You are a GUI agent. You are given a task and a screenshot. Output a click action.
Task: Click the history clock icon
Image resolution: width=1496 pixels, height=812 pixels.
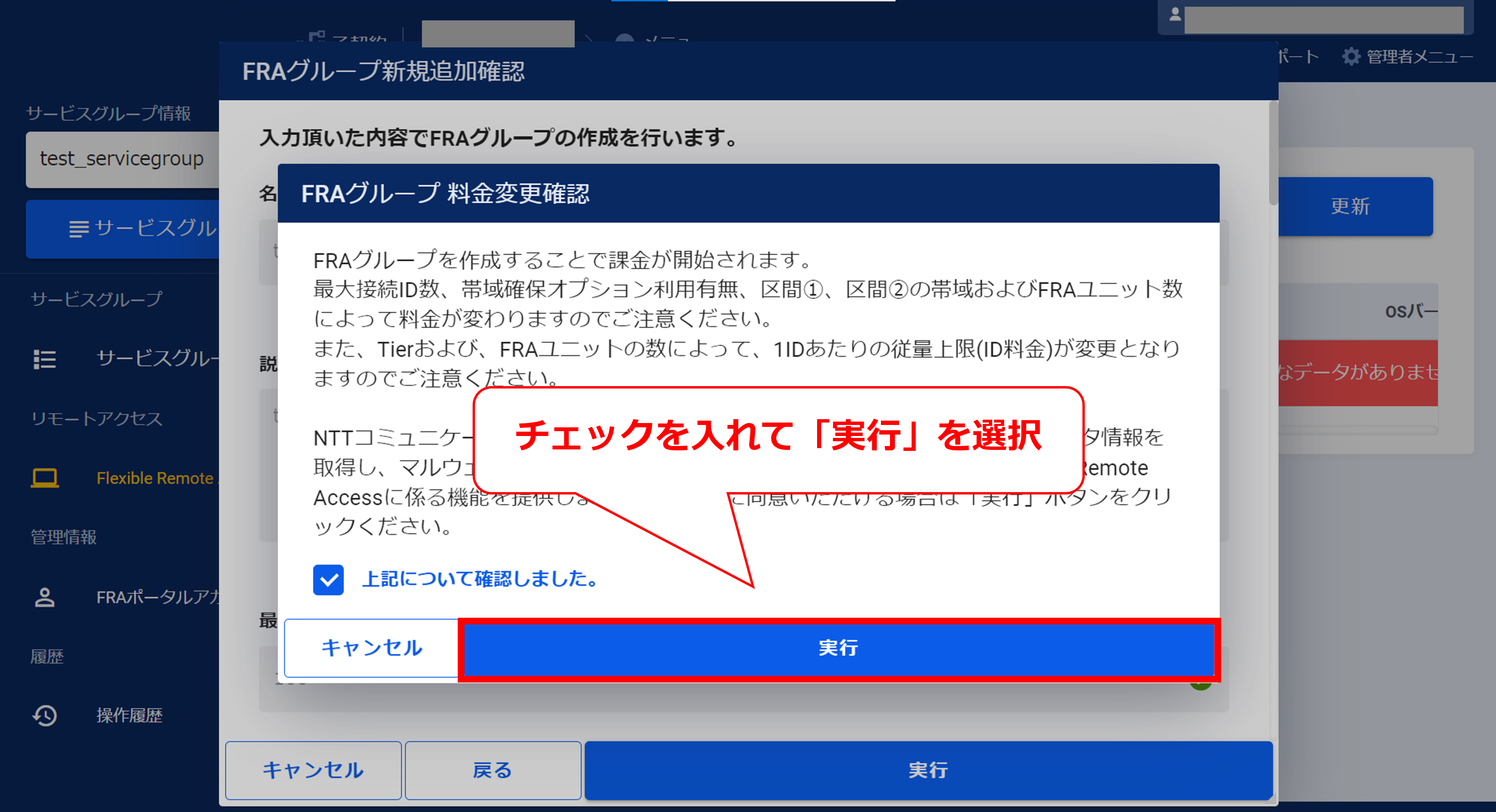click(45, 715)
